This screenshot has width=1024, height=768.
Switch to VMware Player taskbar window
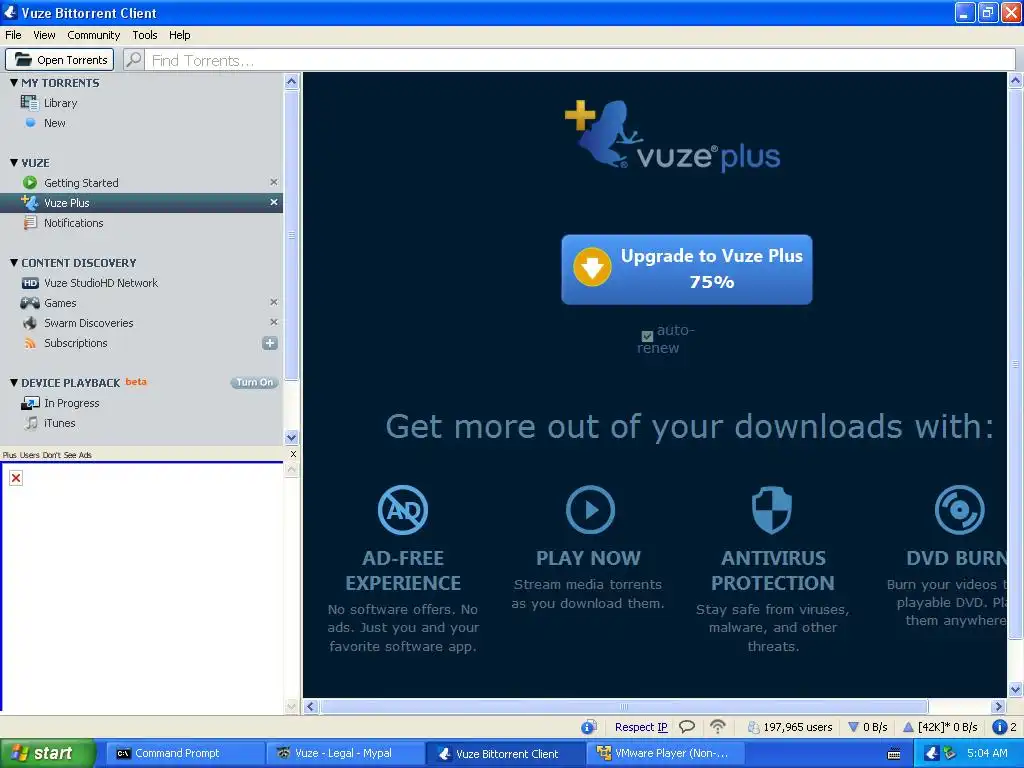[x=664, y=754]
